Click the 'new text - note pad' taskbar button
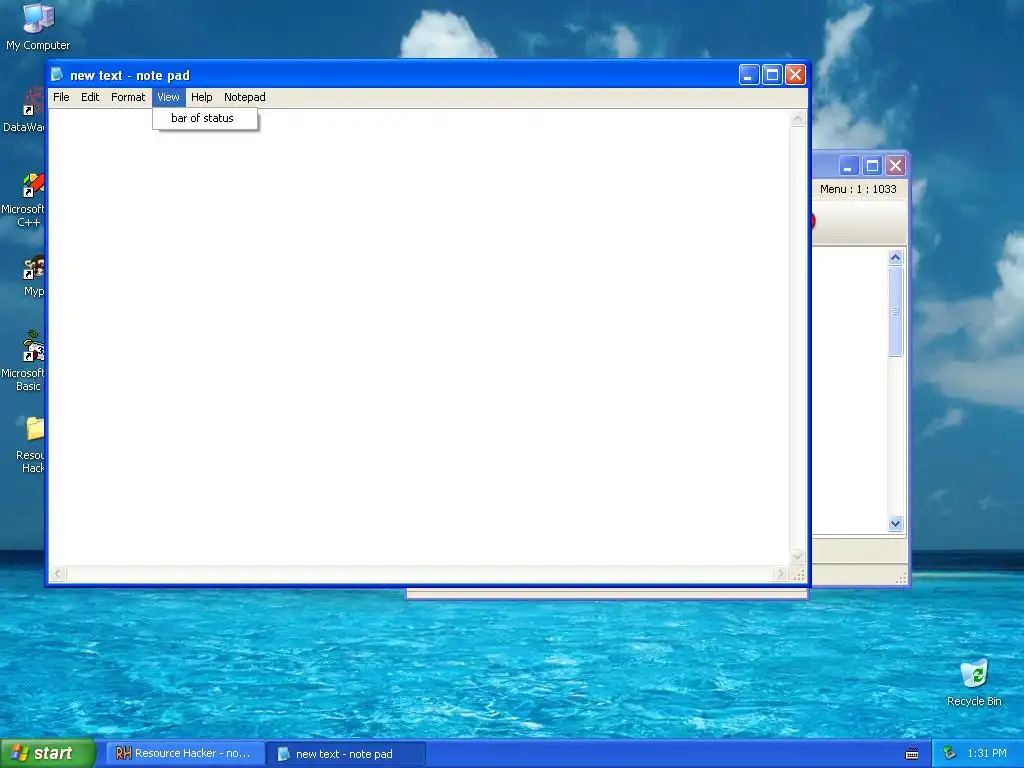Image resolution: width=1024 pixels, height=768 pixels. (346, 754)
